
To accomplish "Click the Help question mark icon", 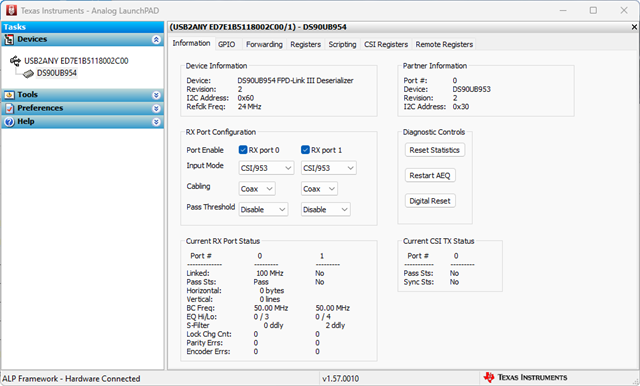I will (x=9, y=122).
